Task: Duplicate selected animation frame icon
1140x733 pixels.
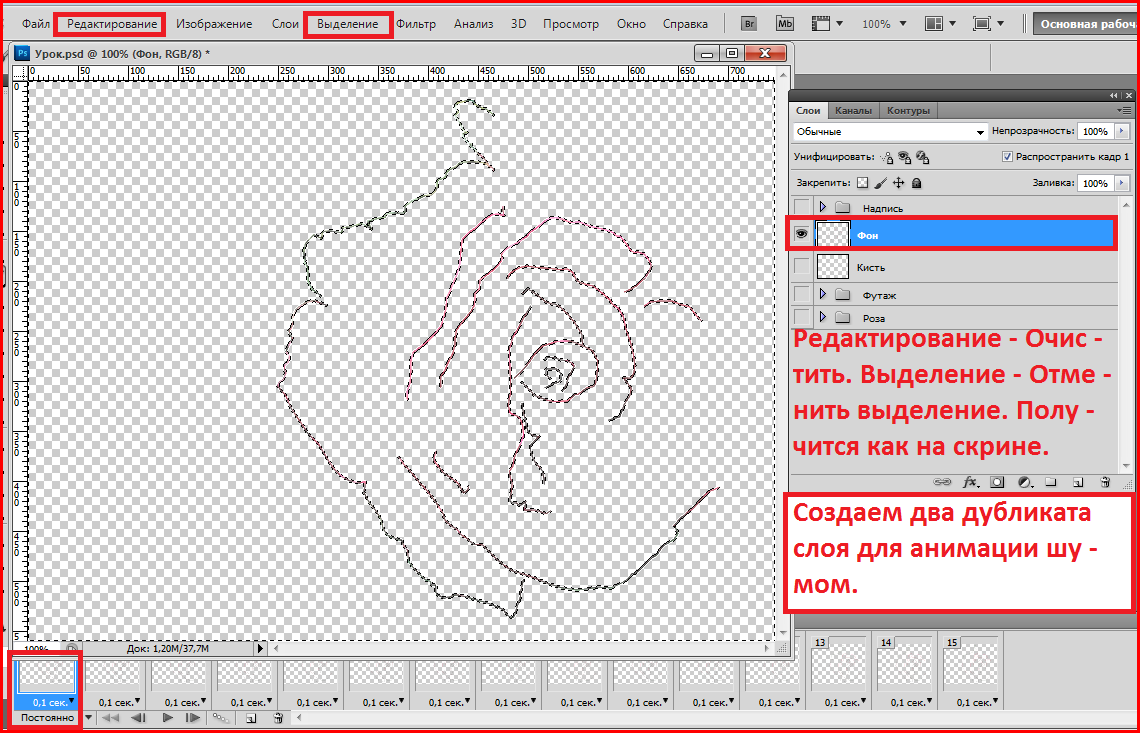Action: (x=251, y=718)
